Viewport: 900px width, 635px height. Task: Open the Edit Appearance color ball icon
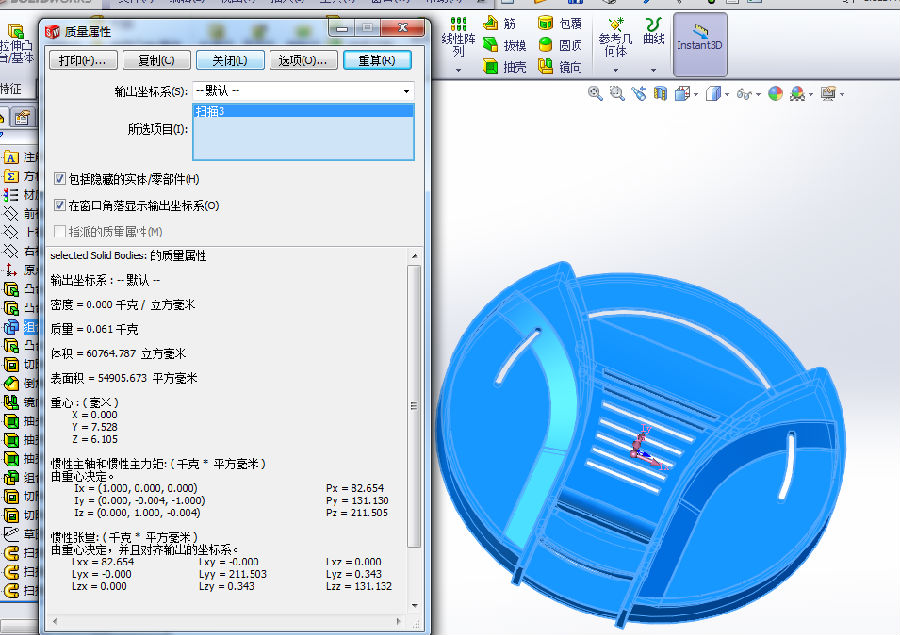point(775,94)
